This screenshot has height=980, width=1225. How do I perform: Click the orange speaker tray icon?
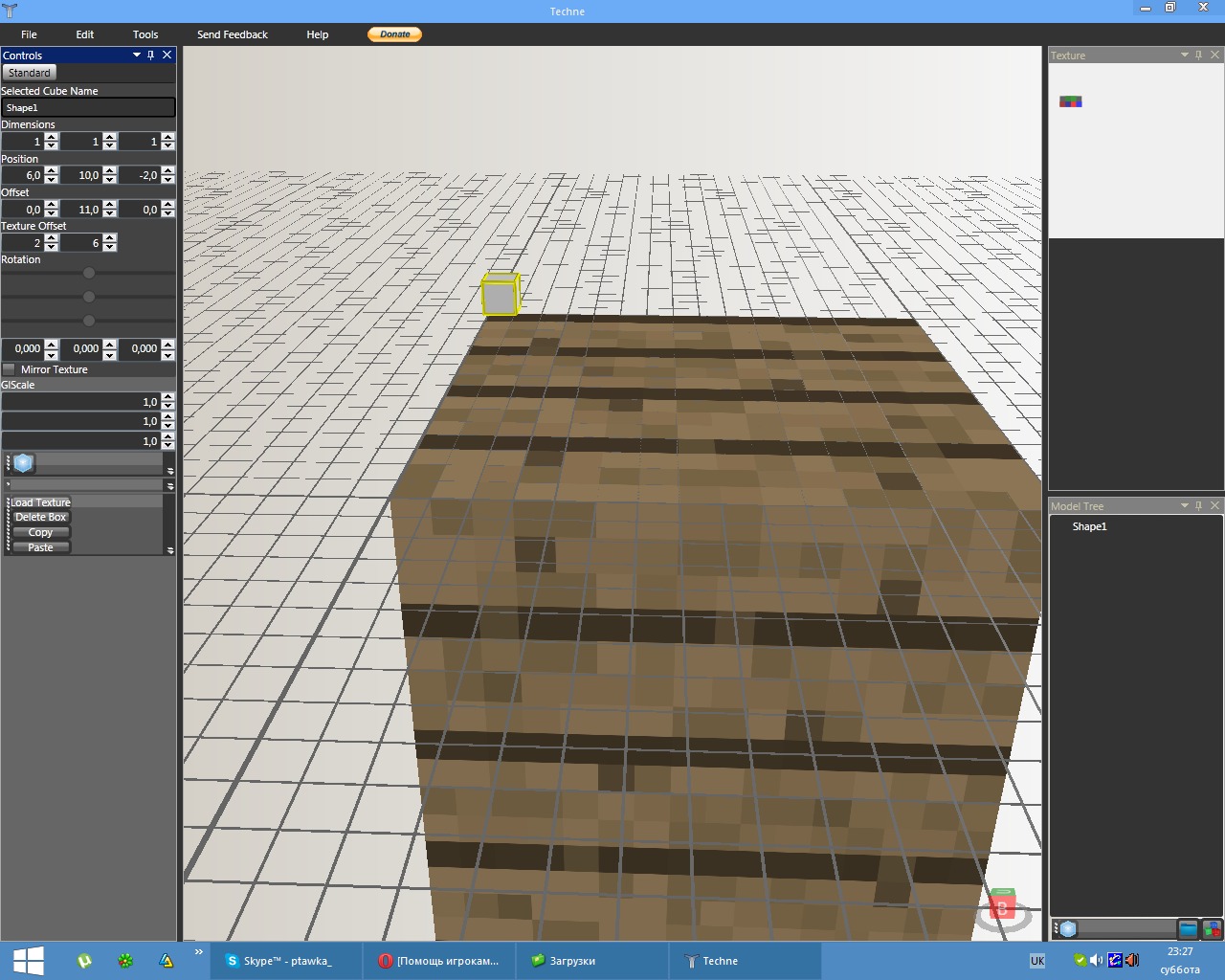pos(1132,960)
